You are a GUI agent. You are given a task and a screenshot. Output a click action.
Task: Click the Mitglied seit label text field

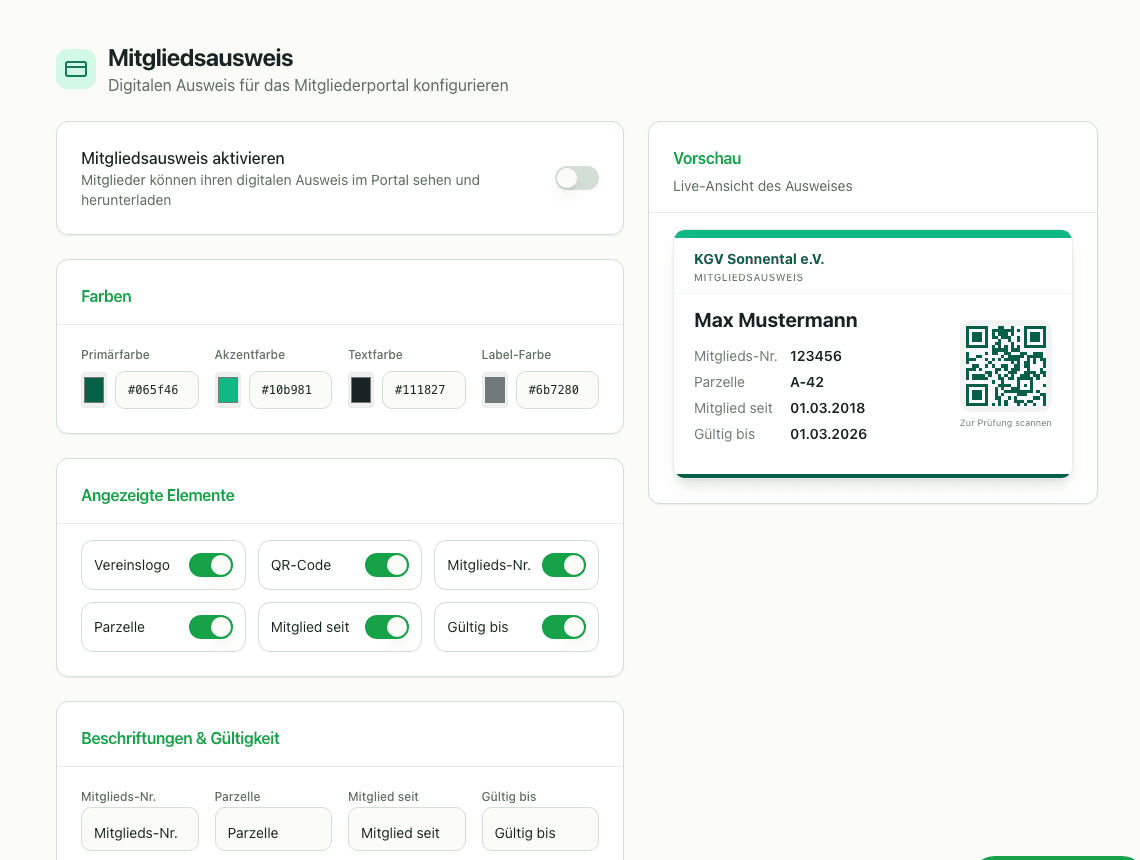406,829
